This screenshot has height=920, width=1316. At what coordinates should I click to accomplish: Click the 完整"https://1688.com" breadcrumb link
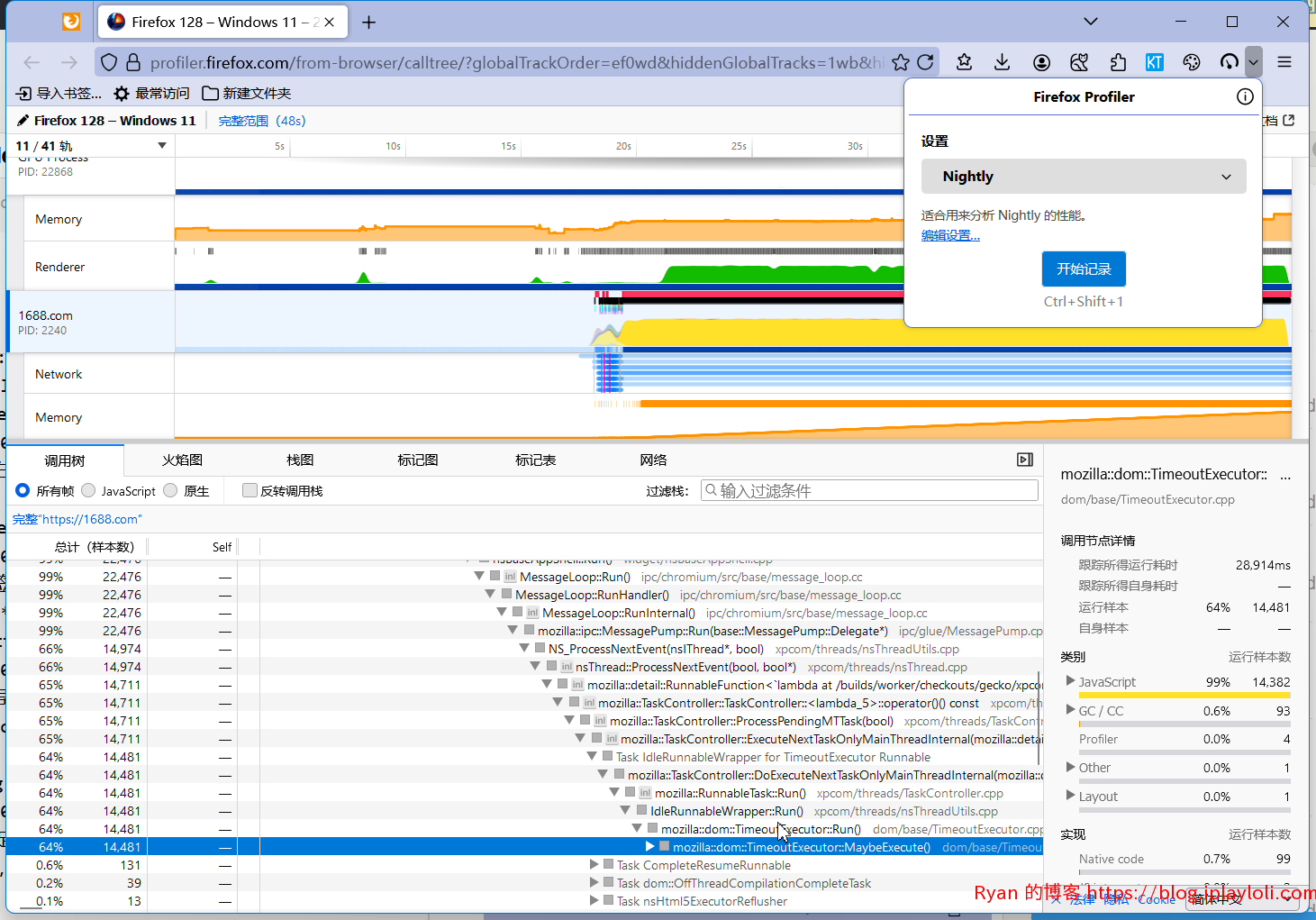(77, 519)
